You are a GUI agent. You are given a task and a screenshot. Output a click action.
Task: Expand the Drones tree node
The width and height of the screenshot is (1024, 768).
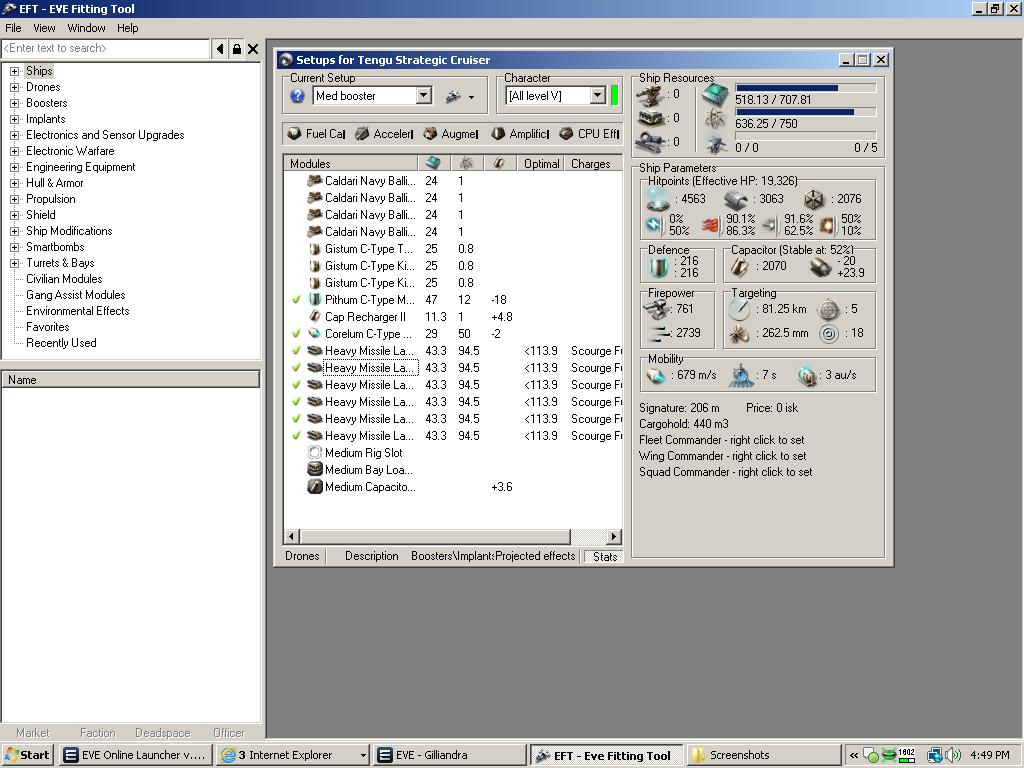pos(14,87)
